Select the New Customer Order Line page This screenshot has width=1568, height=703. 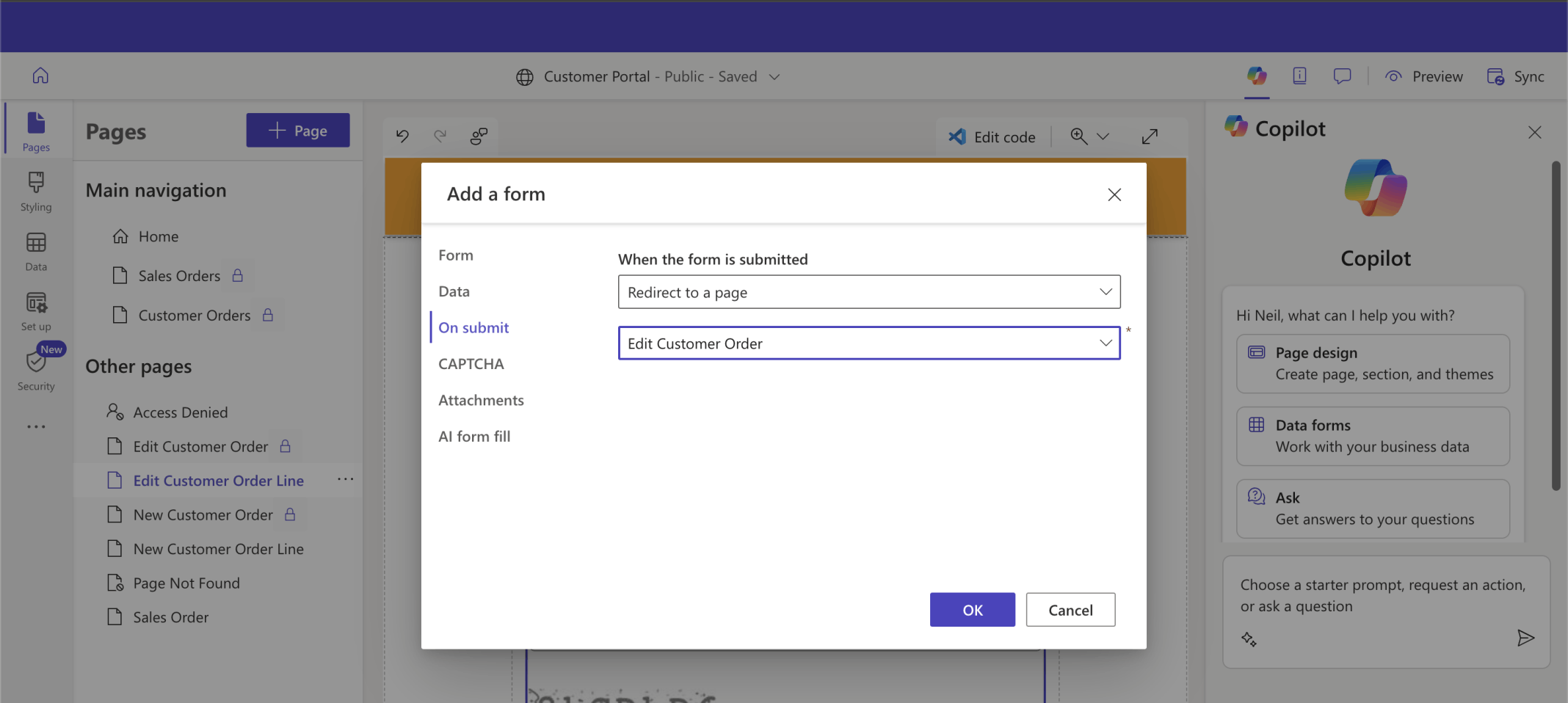point(218,549)
